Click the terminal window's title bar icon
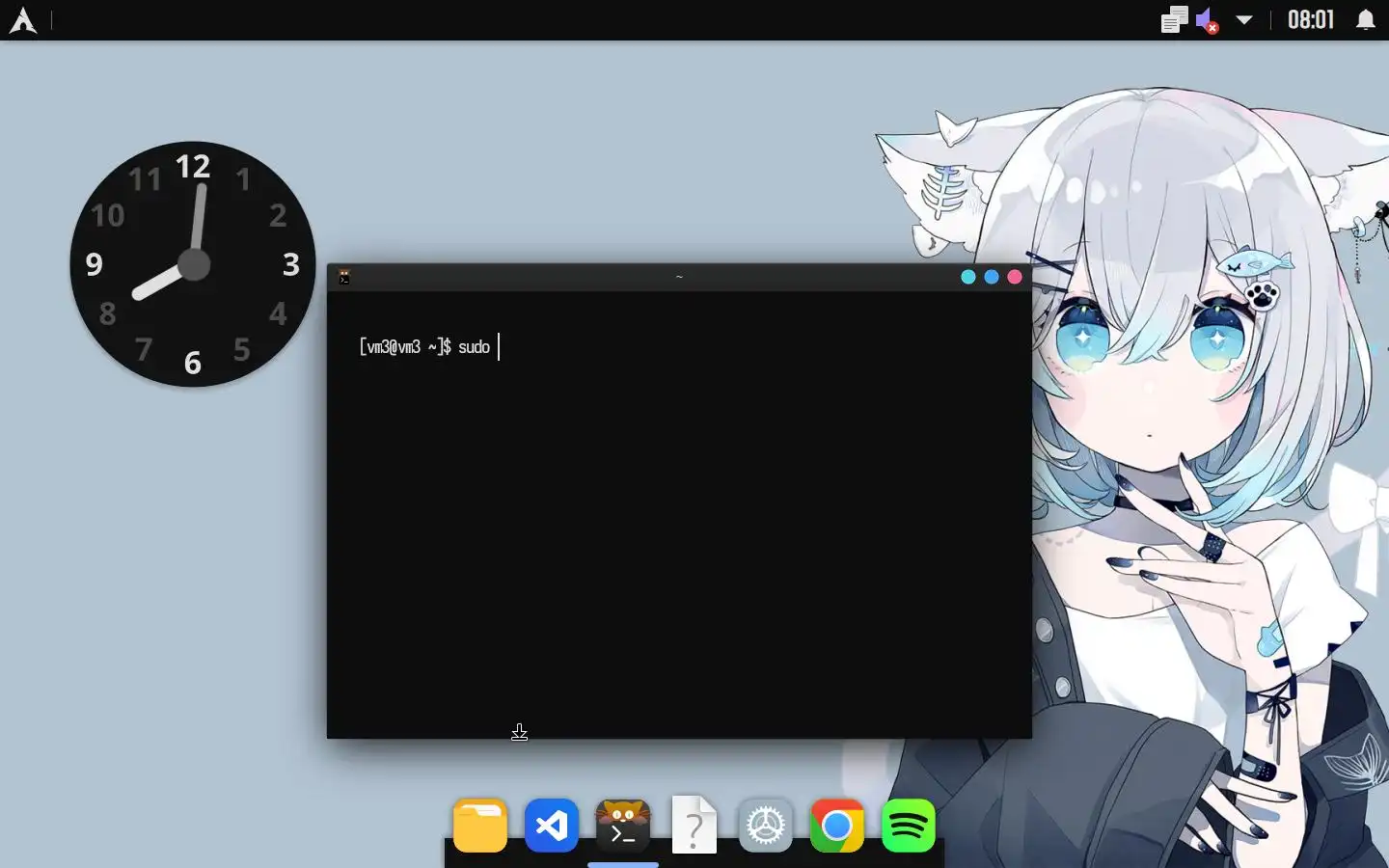This screenshot has height=868, width=1389. coord(344,277)
